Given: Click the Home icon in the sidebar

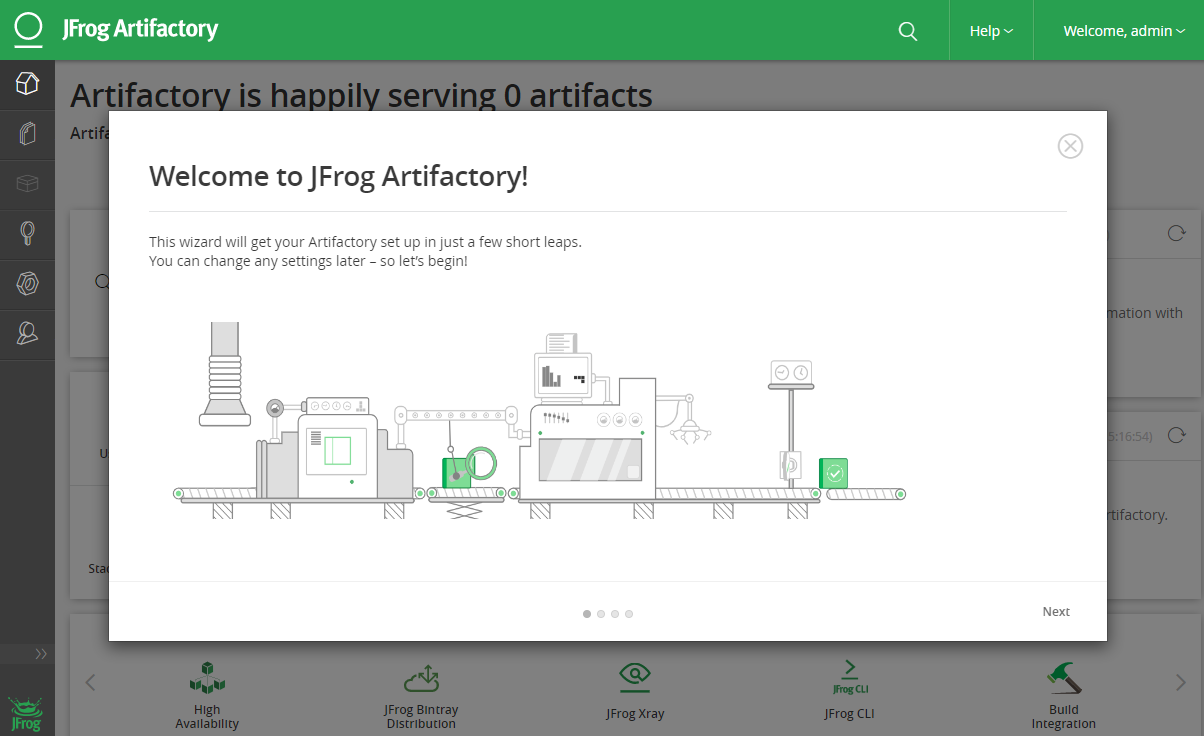Looking at the screenshot, I should (x=27, y=84).
